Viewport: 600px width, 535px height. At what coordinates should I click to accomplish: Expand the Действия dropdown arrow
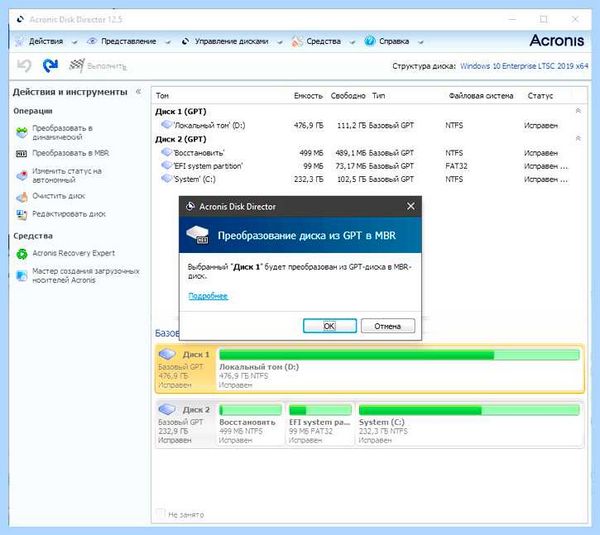pos(75,42)
